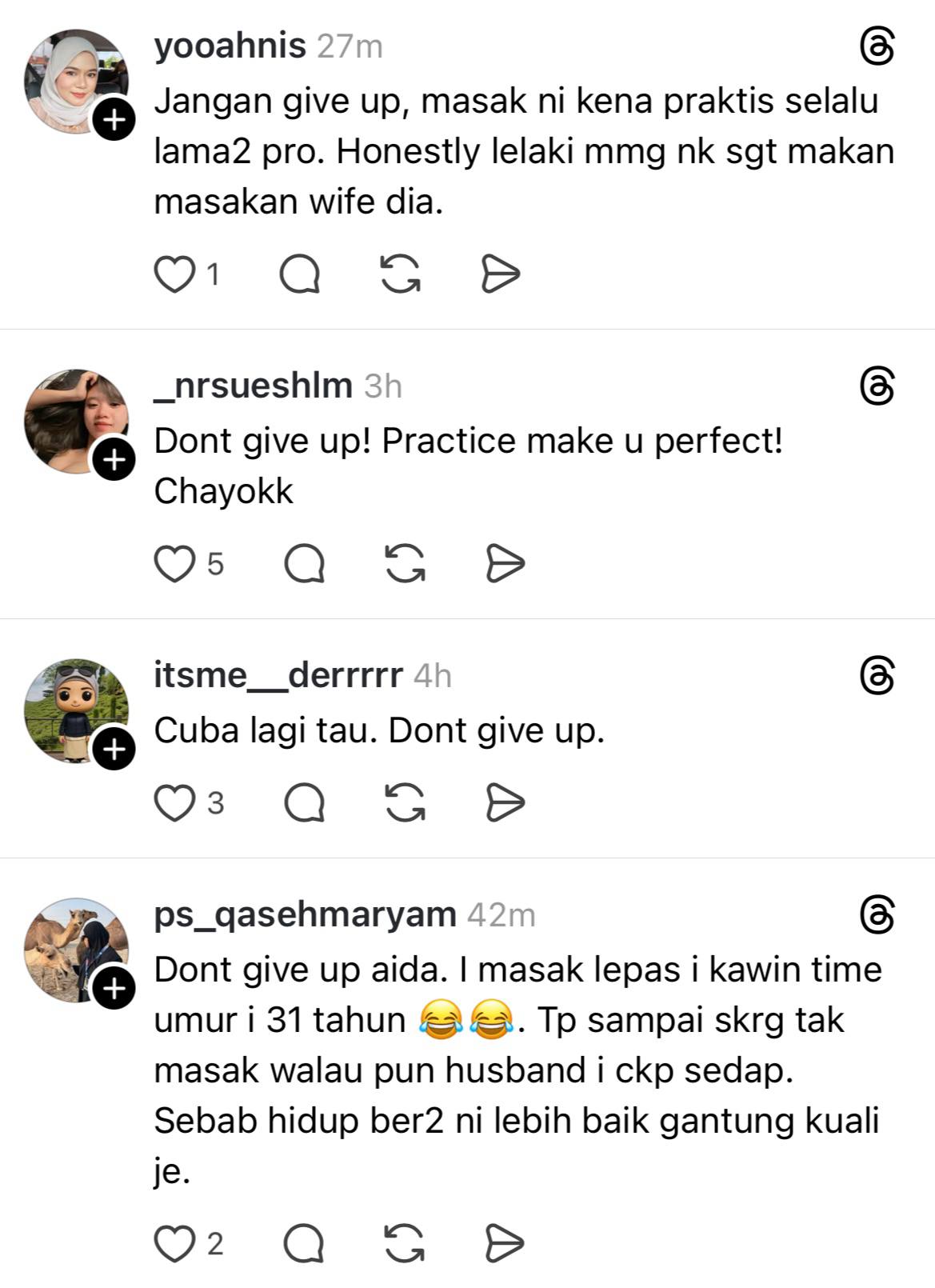
Task: Open yooahnis username profile link
Action: tap(230, 46)
